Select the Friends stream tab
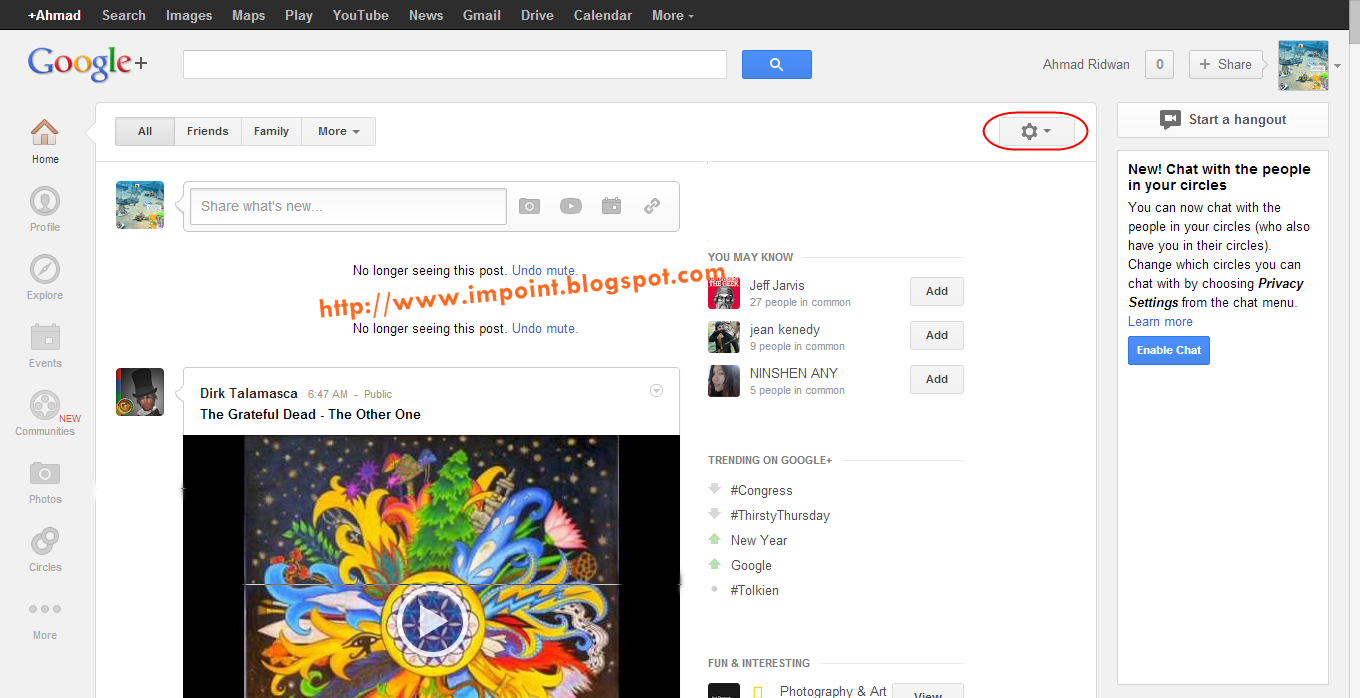 point(208,131)
